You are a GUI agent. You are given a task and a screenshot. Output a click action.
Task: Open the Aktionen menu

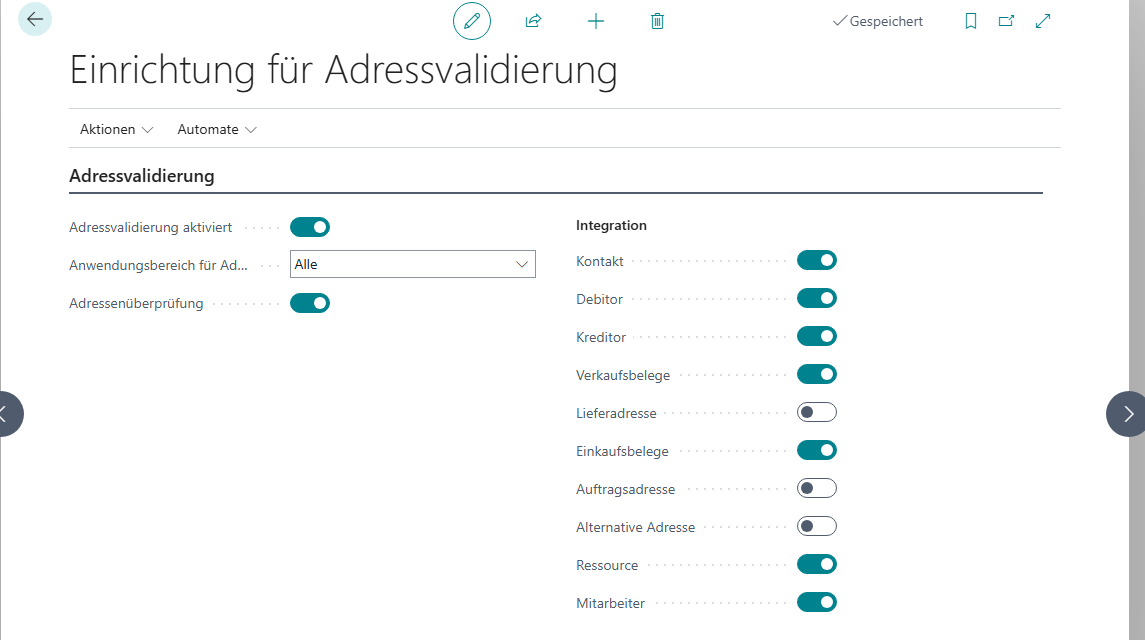click(x=116, y=129)
